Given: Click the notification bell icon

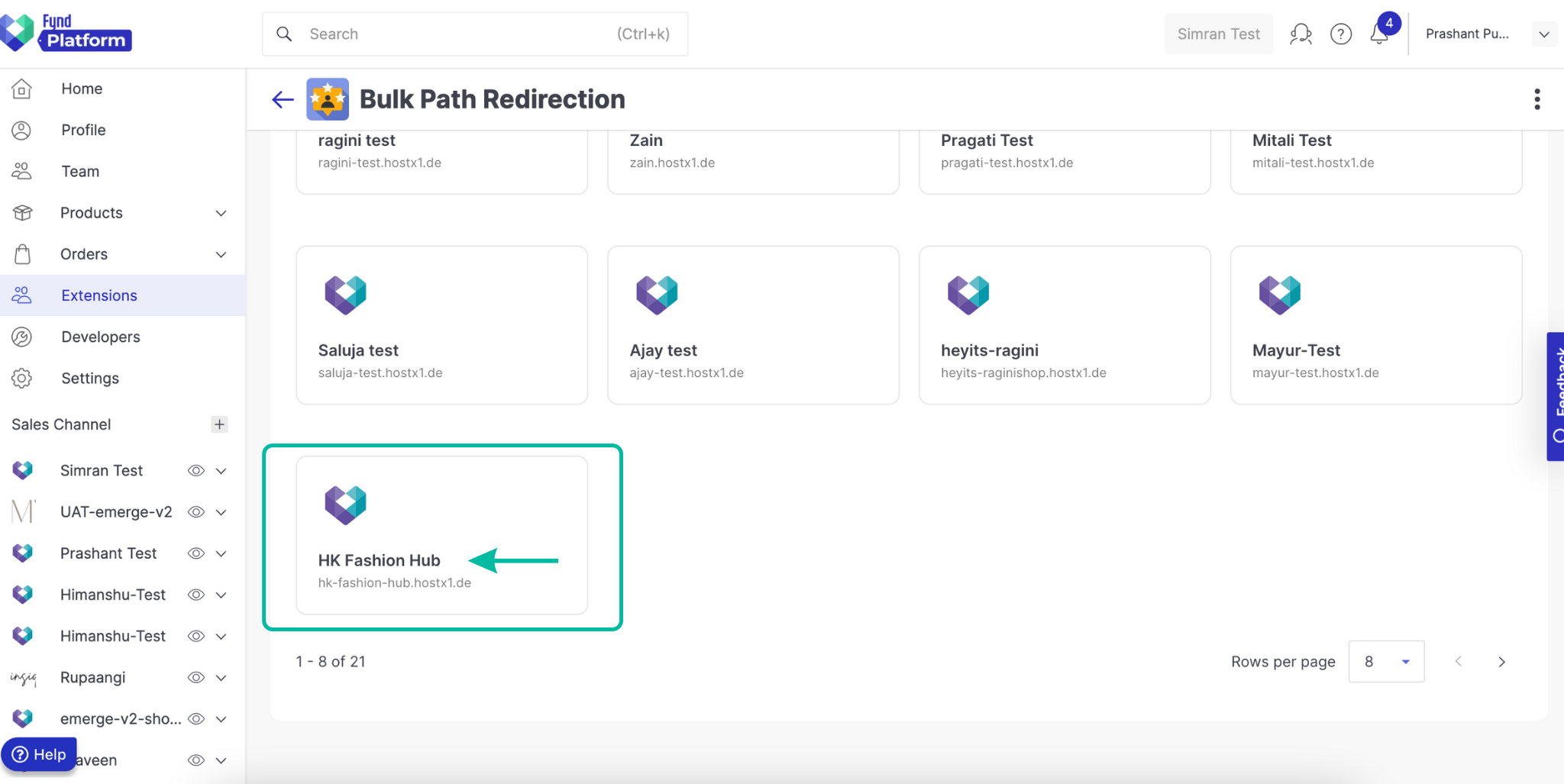Looking at the screenshot, I should 1379,34.
